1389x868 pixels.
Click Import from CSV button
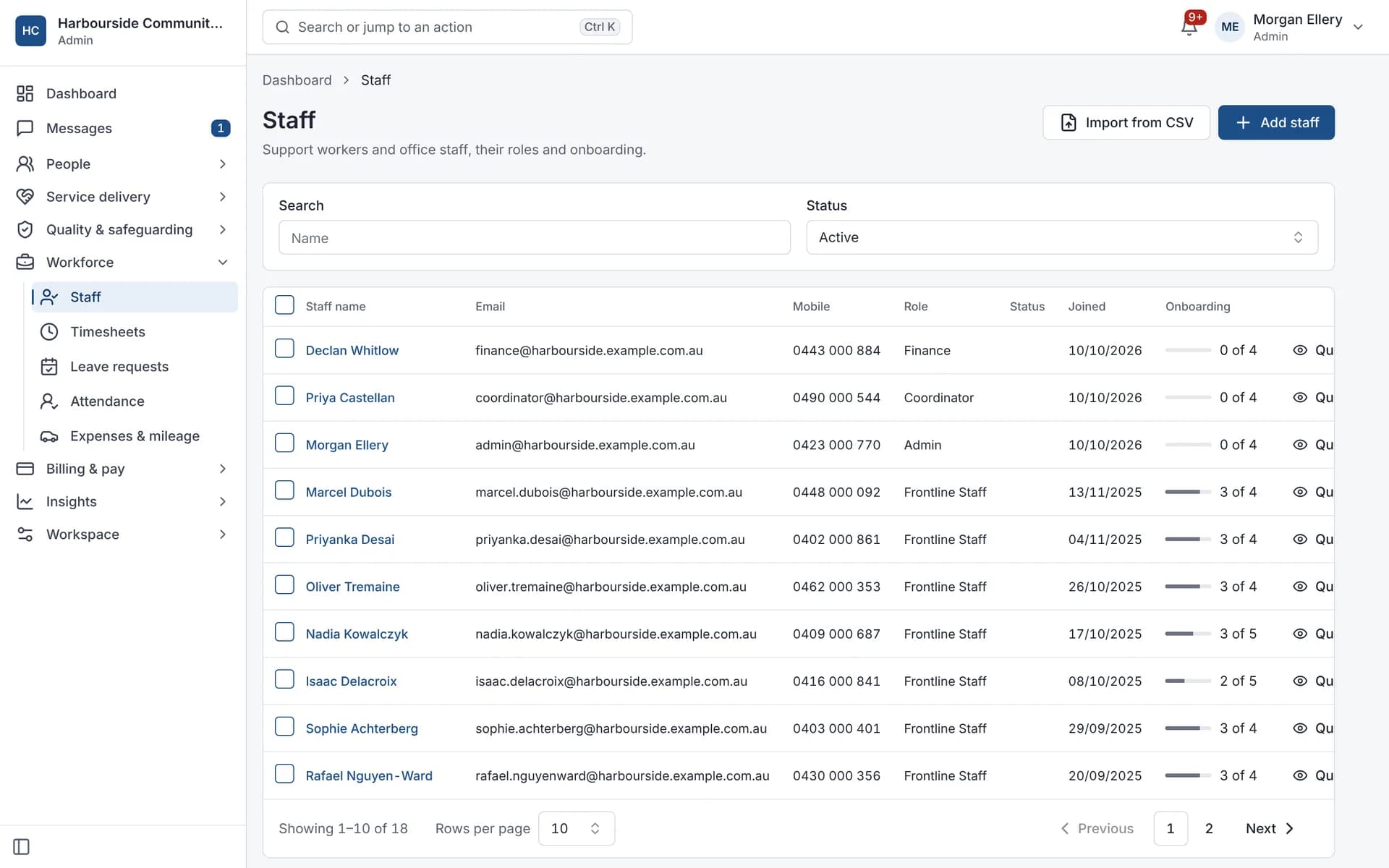coord(1126,122)
